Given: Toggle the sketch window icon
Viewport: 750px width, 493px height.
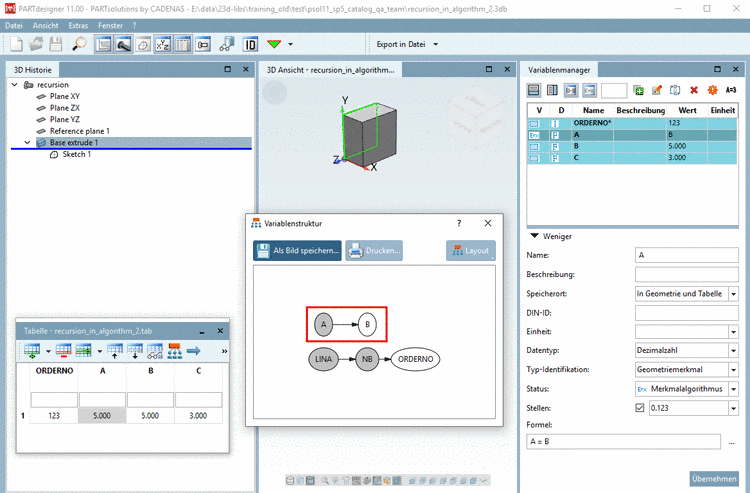Looking at the screenshot, I should [x=143, y=44].
